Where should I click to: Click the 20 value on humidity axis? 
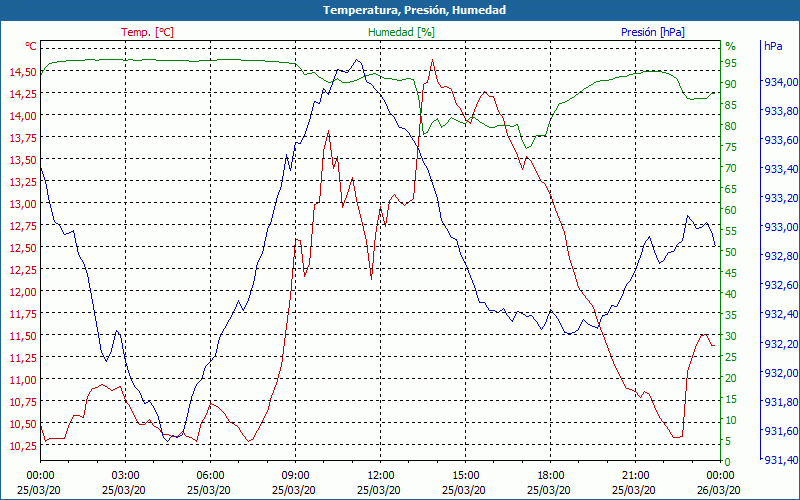tap(731, 378)
